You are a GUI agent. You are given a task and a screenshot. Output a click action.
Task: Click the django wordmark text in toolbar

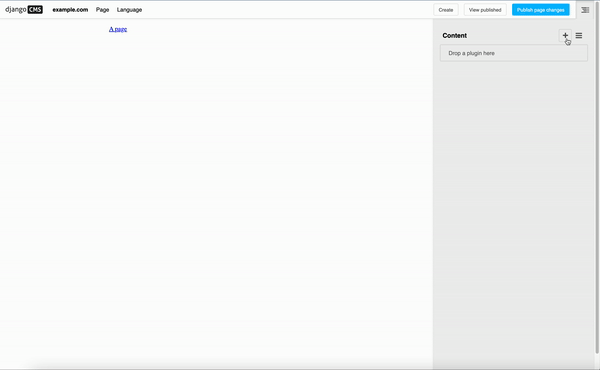point(16,10)
